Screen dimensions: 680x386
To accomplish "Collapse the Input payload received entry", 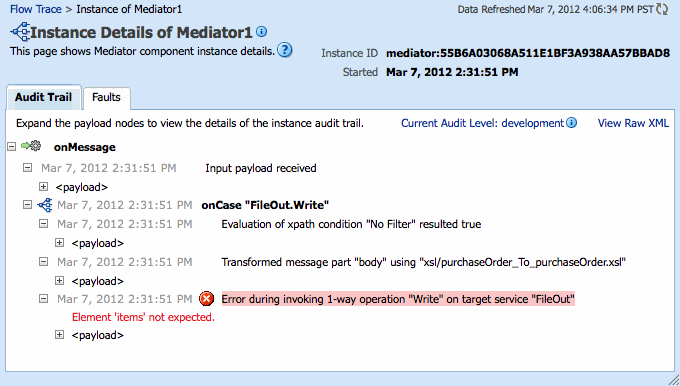I will 27,167.
